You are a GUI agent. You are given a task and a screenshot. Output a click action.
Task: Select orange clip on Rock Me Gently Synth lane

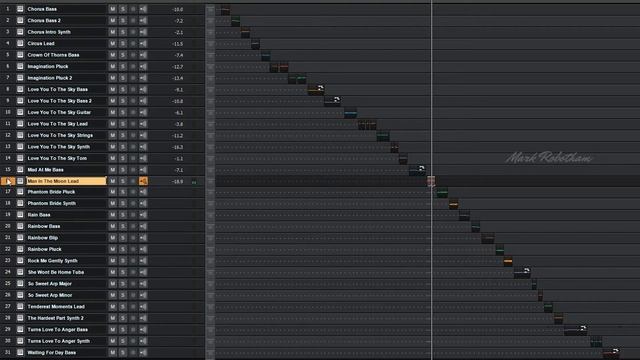508,261
